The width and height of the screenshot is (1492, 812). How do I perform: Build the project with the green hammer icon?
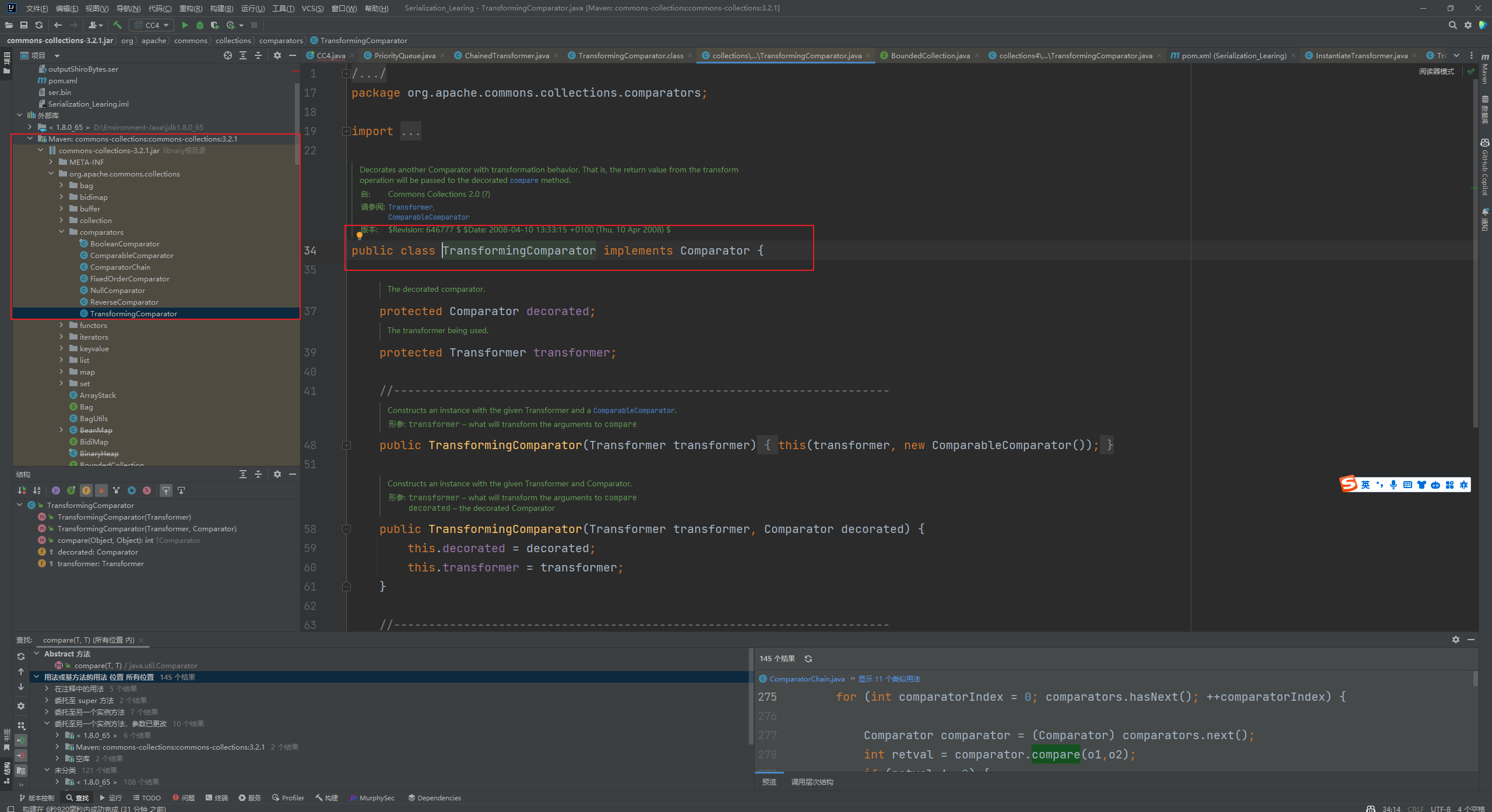pos(117,25)
